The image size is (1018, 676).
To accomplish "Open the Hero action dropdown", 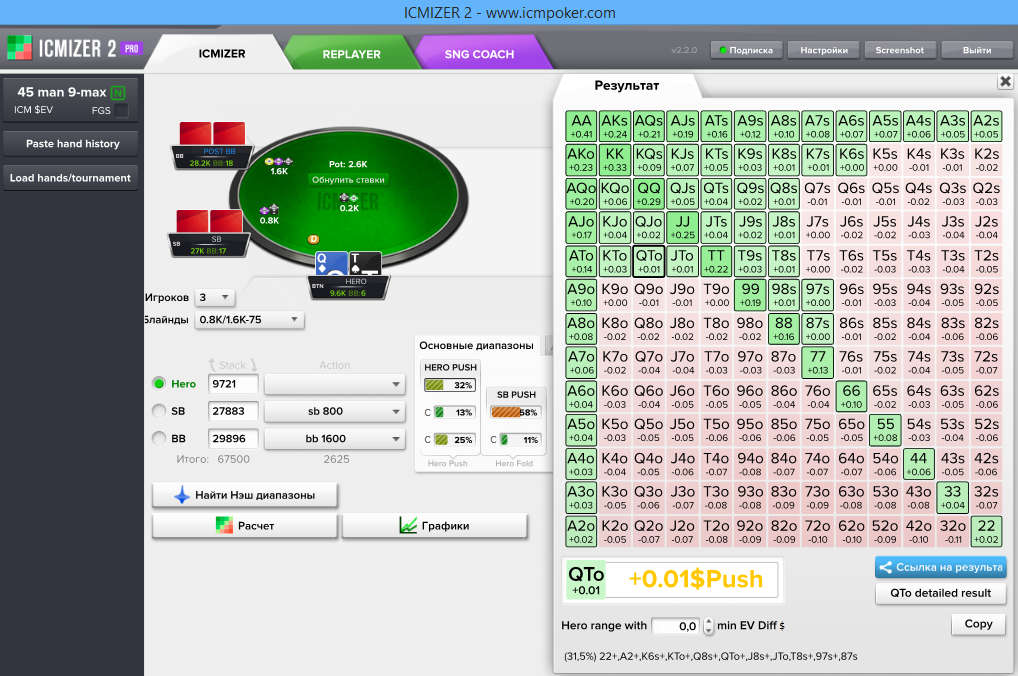I will coord(335,384).
